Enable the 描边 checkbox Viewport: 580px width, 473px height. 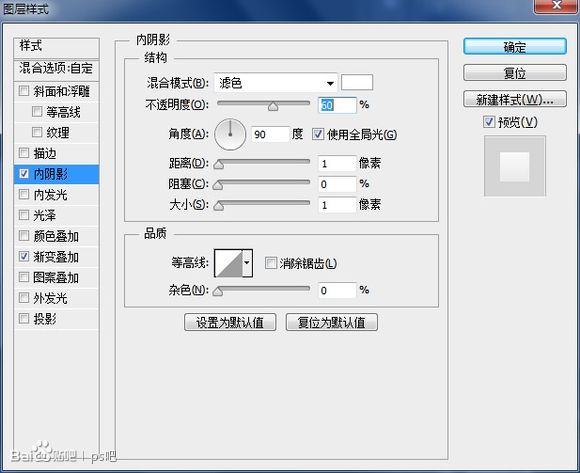click(24, 152)
